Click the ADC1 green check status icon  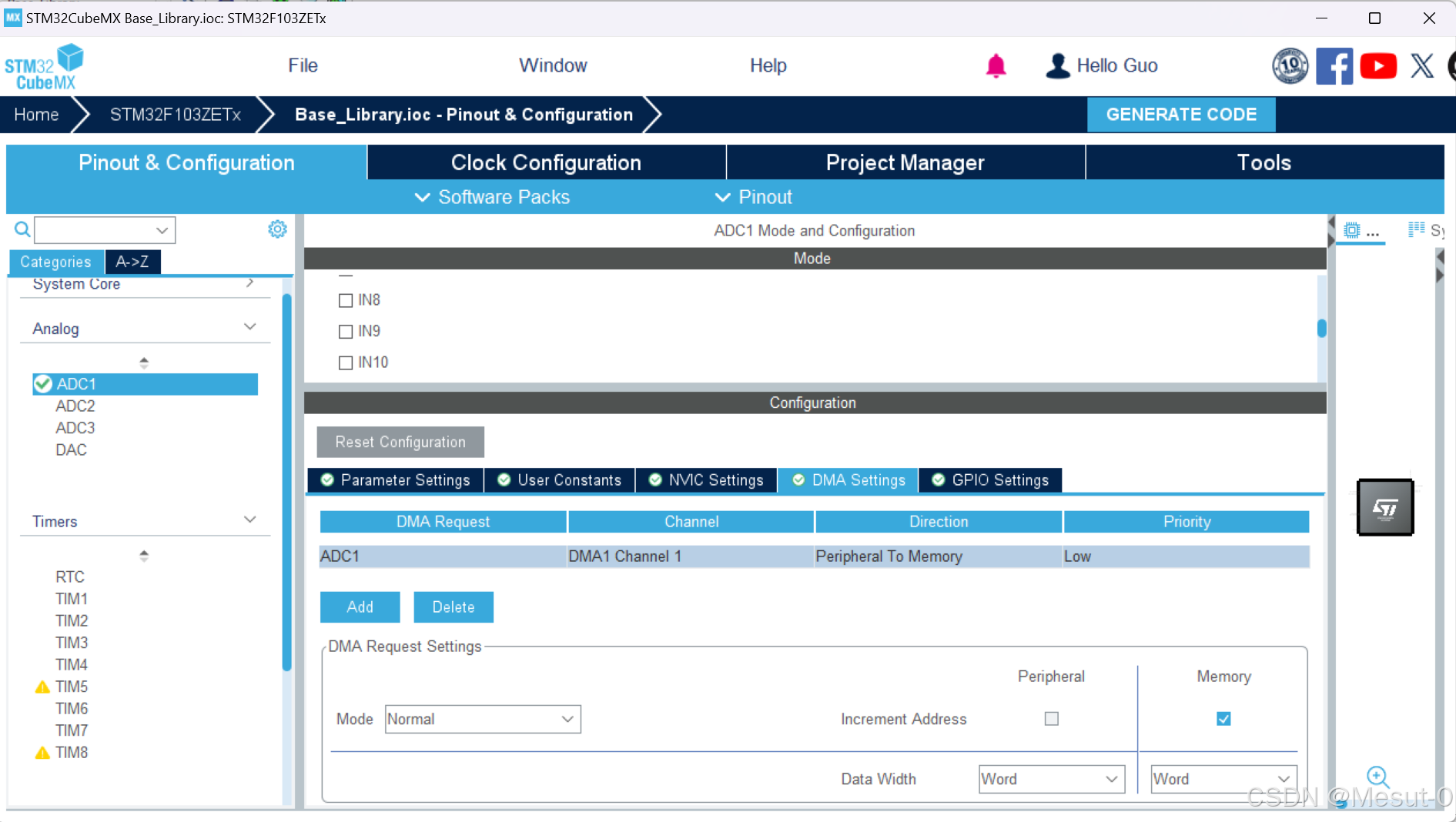(x=43, y=384)
